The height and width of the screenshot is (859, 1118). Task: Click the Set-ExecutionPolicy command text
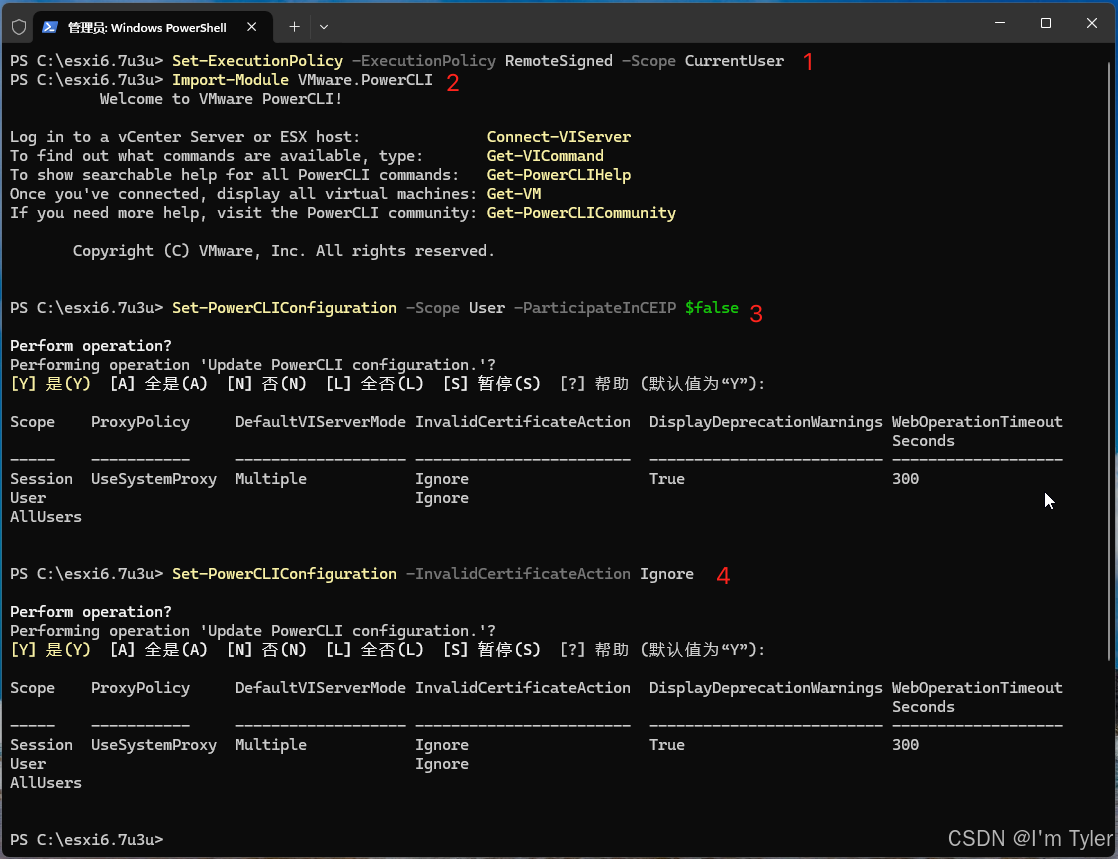(x=257, y=61)
